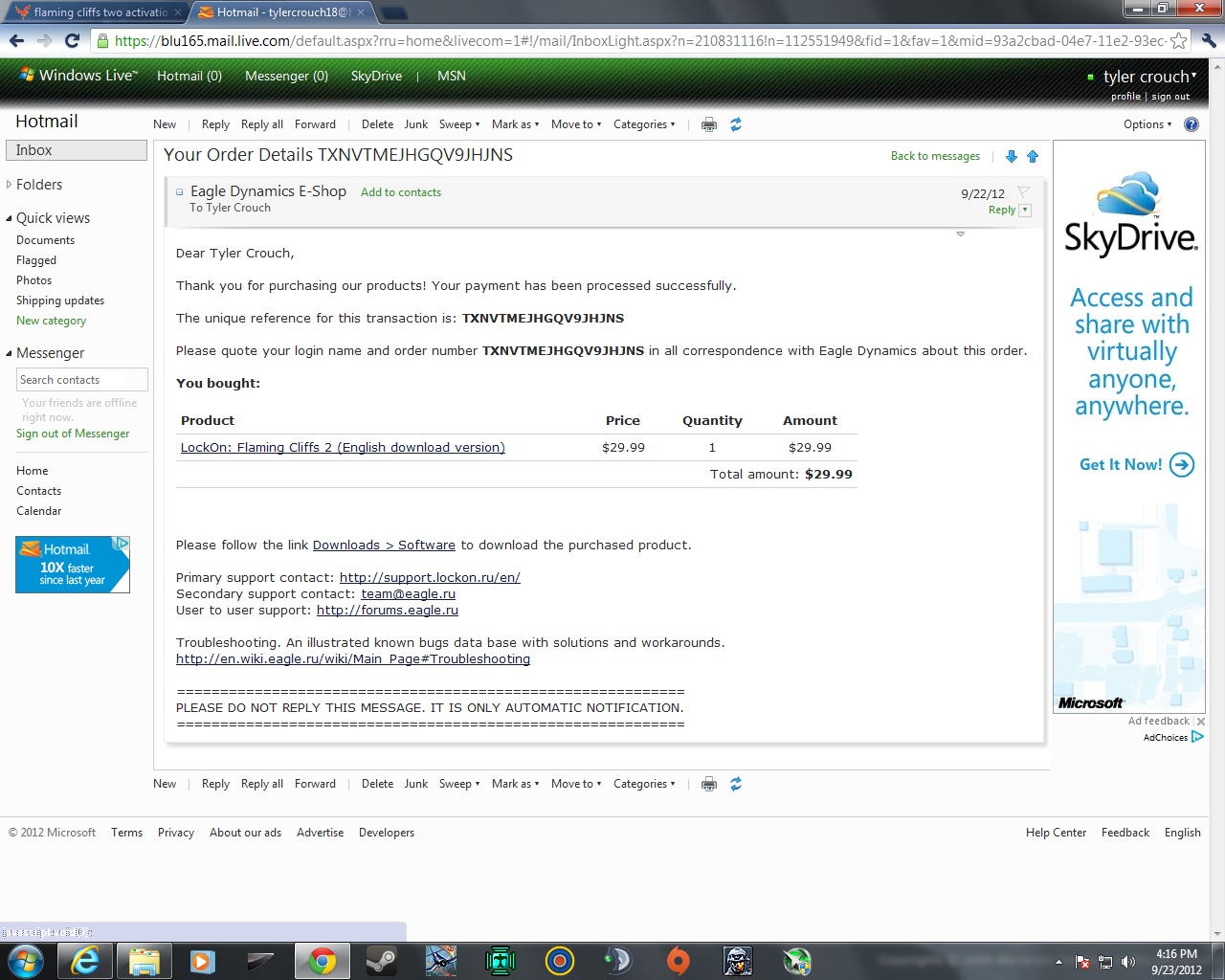The image size is (1225, 980).
Task: Open Windows Media Player from taskbar
Action: [x=203, y=961]
